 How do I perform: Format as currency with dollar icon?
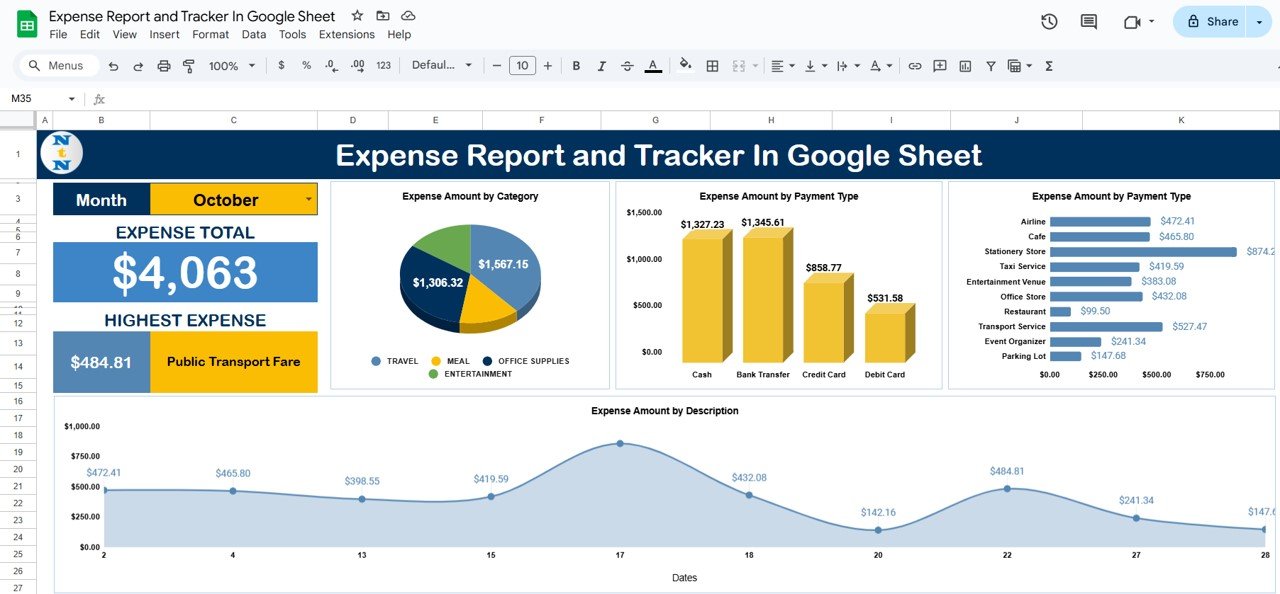tap(281, 66)
